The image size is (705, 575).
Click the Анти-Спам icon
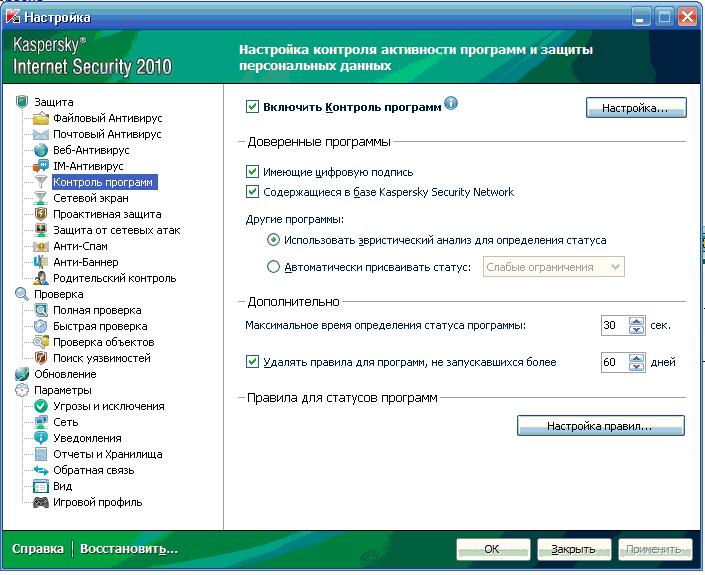(40, 246)
